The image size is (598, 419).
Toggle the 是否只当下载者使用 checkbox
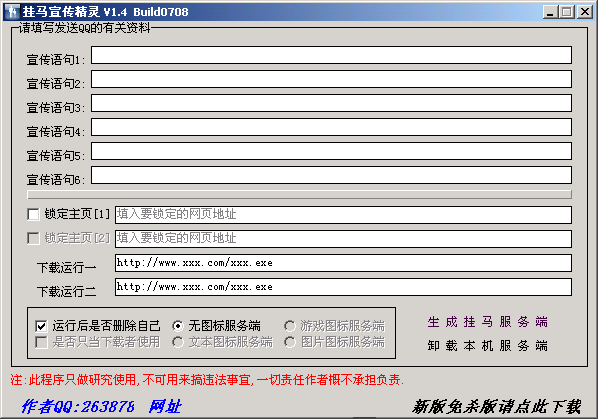(41, 342)
